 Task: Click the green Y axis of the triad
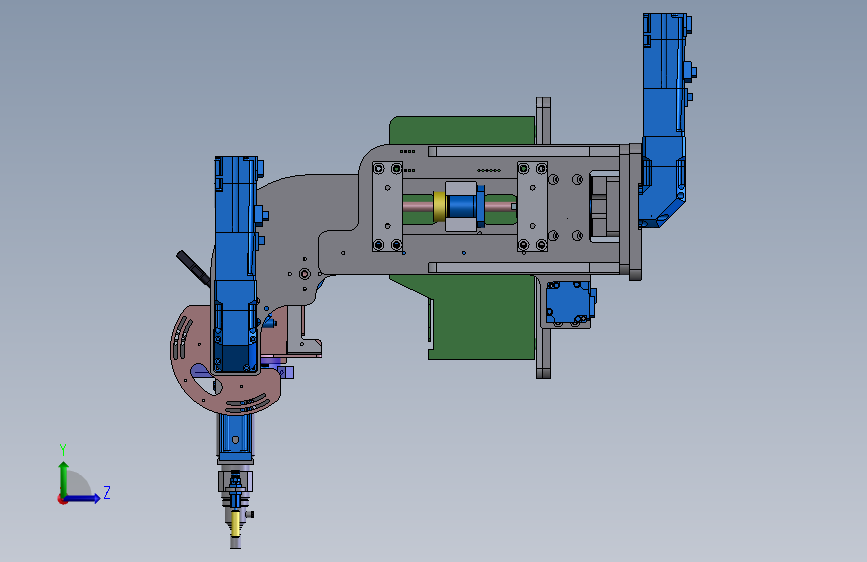(x=64, y=478)
